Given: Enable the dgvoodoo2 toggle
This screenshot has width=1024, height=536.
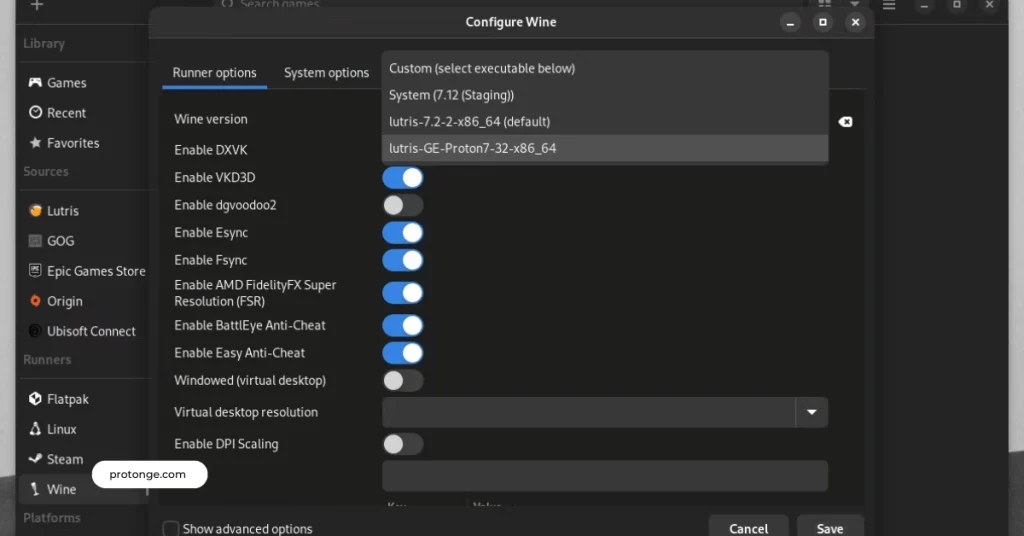Looking at the screenshot, I should pos(403,205).
